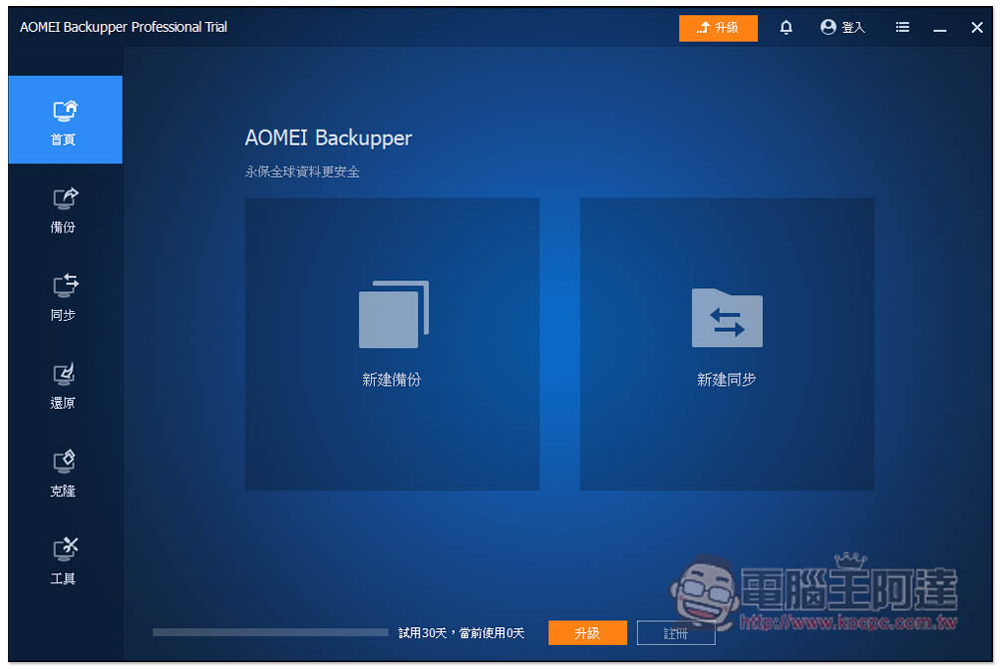
Task: Click the AOMEI Backupper heading
Action: coord(328,138)
